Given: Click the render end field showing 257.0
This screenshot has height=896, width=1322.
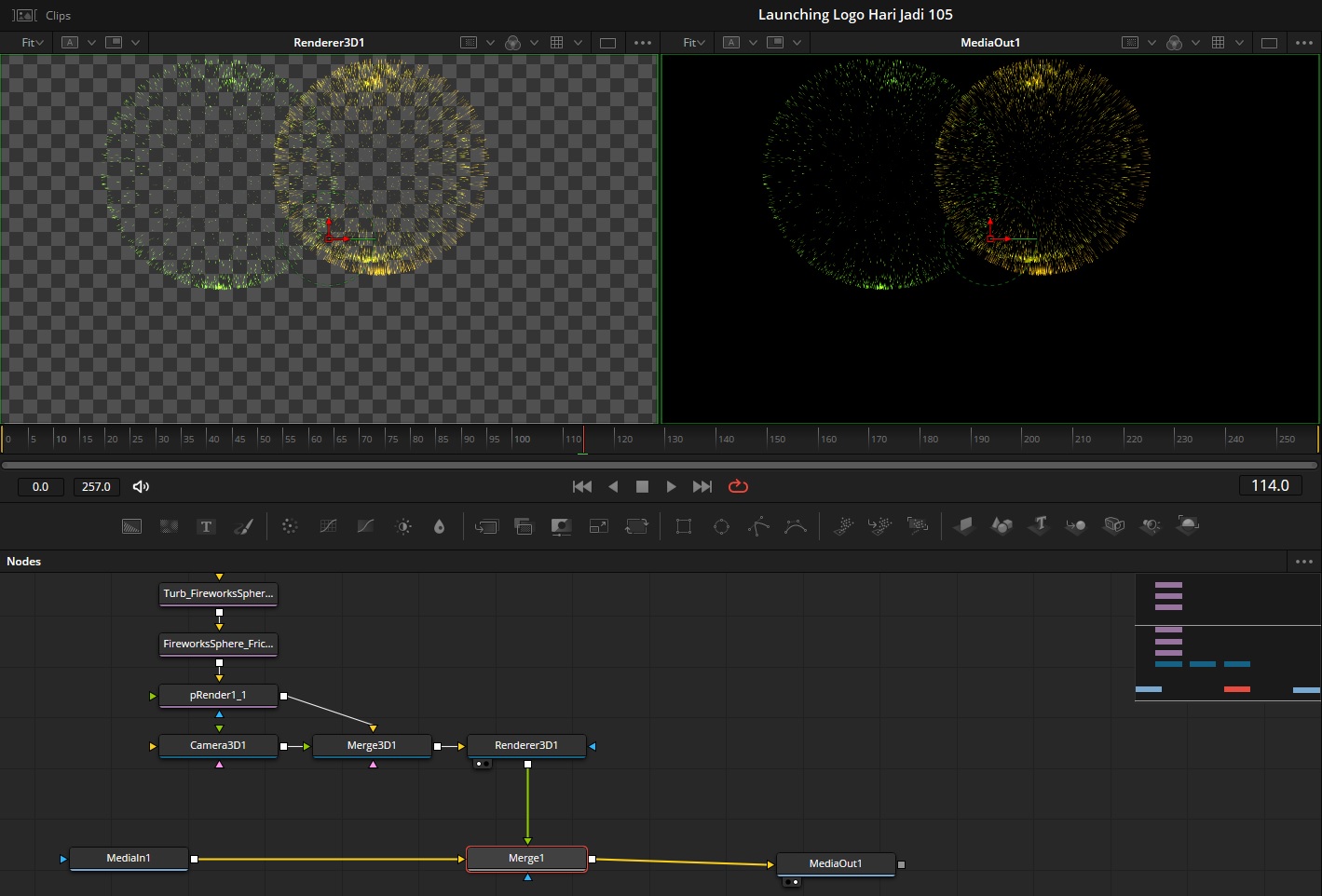Looking at the screenshot, I should pos(96,487).
